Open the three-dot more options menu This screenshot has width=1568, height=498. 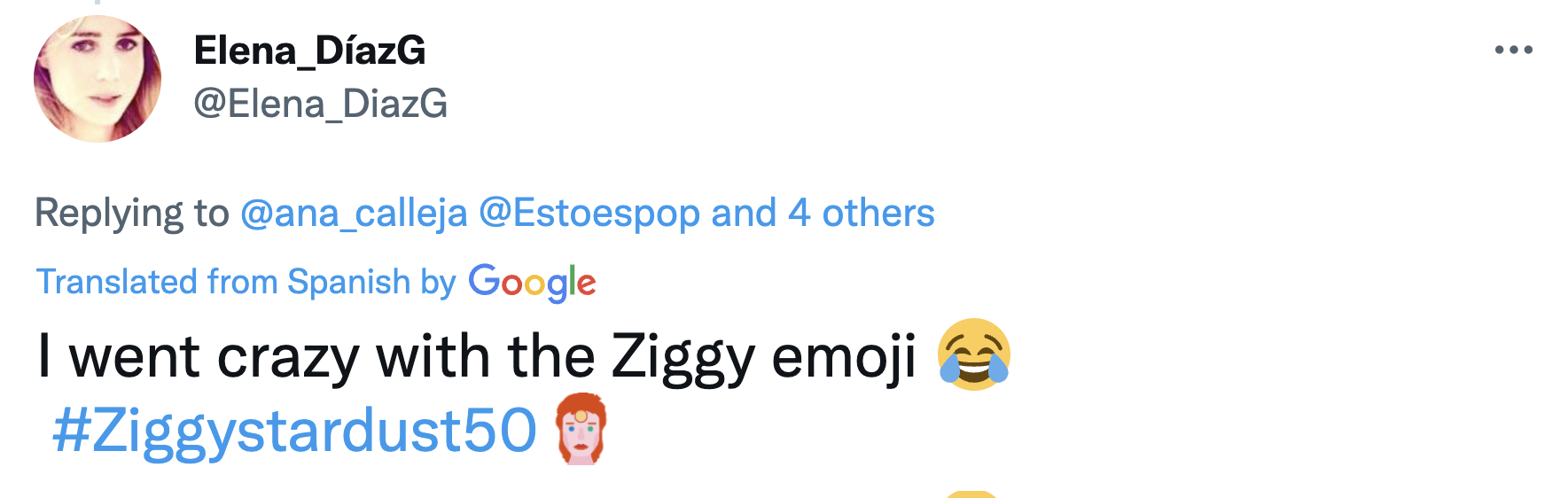pos(1513,50)
